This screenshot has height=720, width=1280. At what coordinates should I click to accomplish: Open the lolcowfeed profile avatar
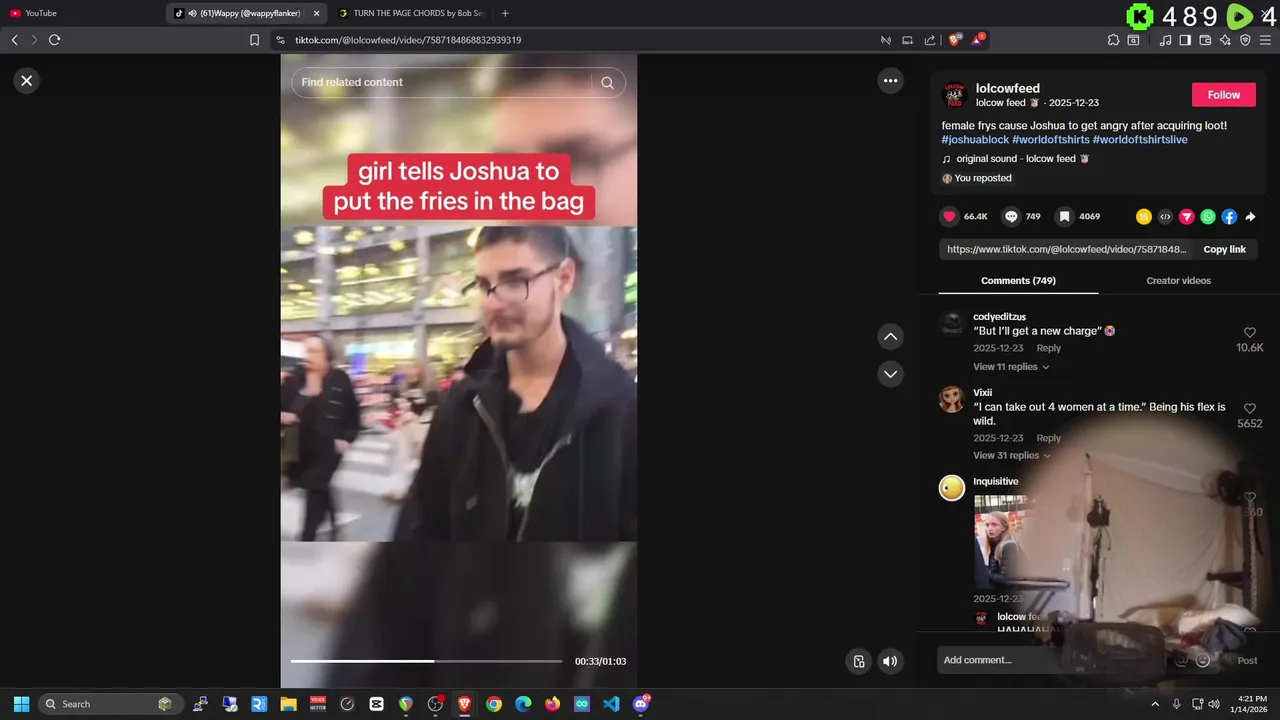(955, 95)
